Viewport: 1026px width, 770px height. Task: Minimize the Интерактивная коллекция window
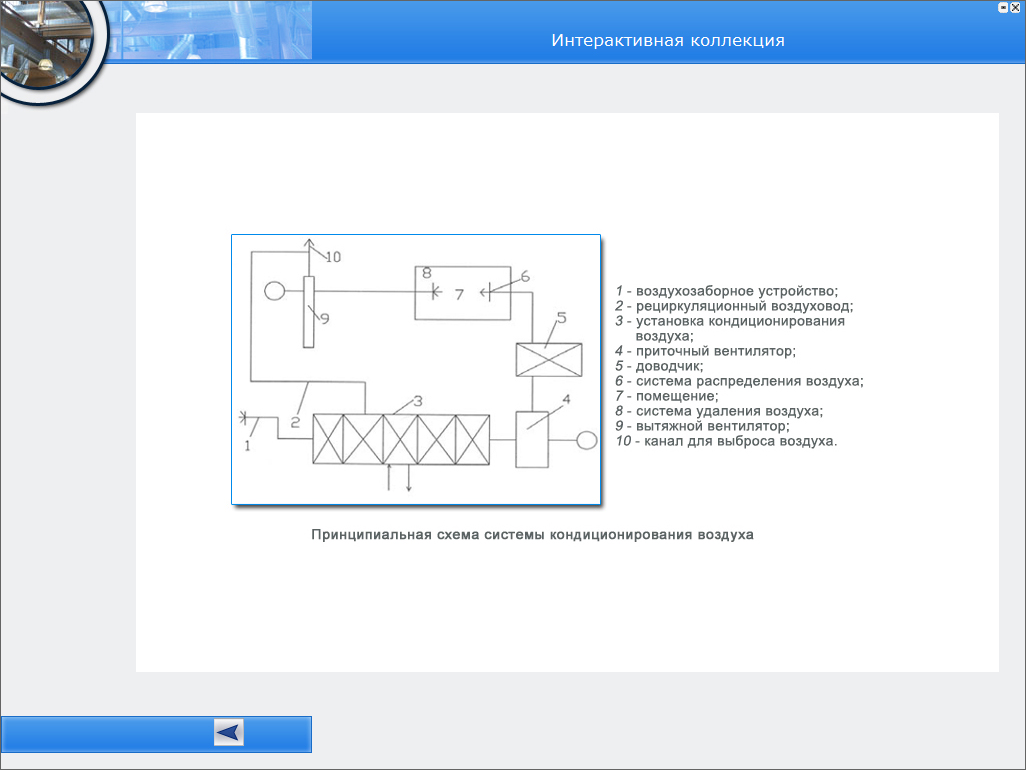coord(1002,6)
